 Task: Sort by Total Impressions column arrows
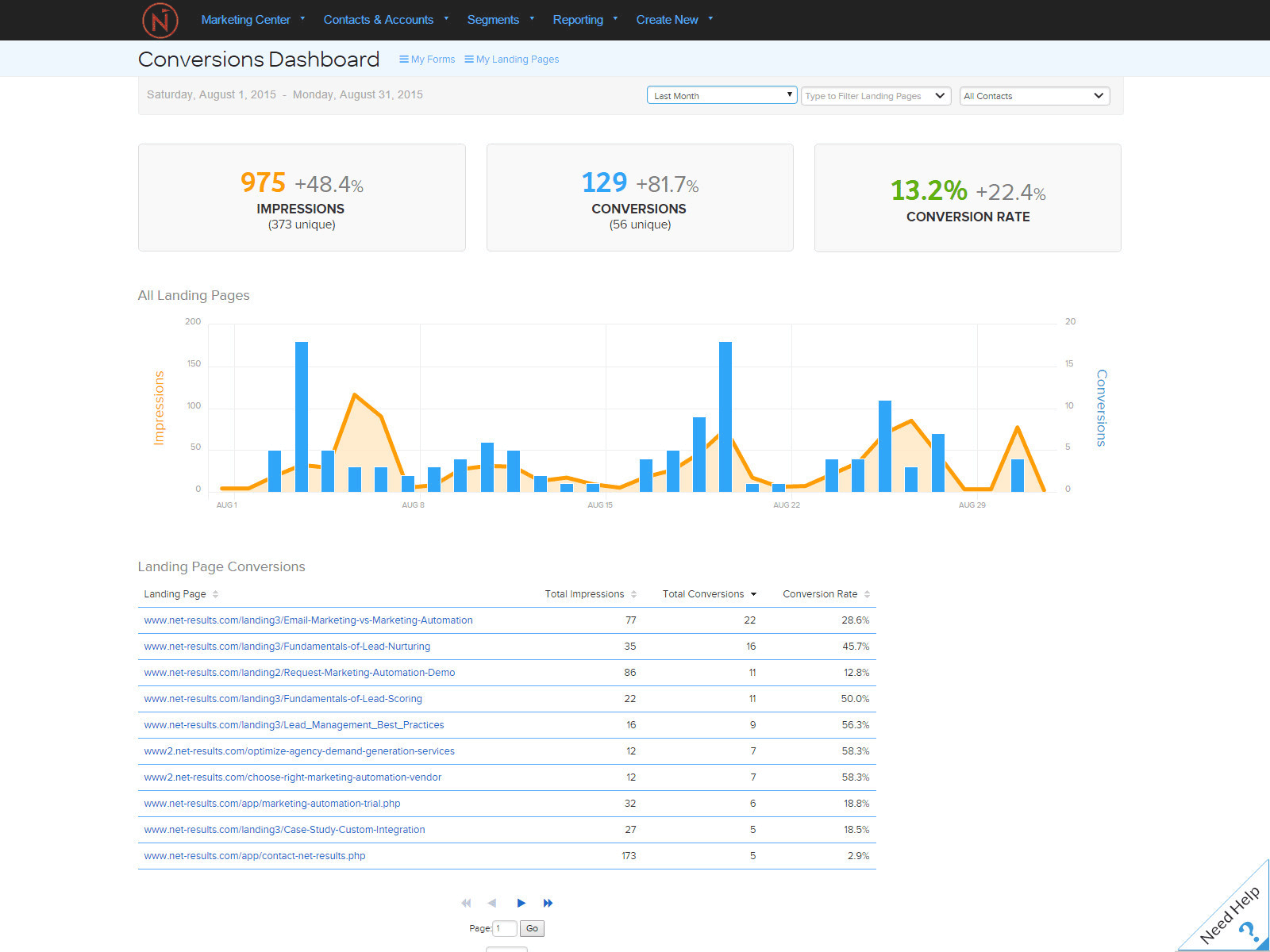pyautogui.click(x=633, y=594)
